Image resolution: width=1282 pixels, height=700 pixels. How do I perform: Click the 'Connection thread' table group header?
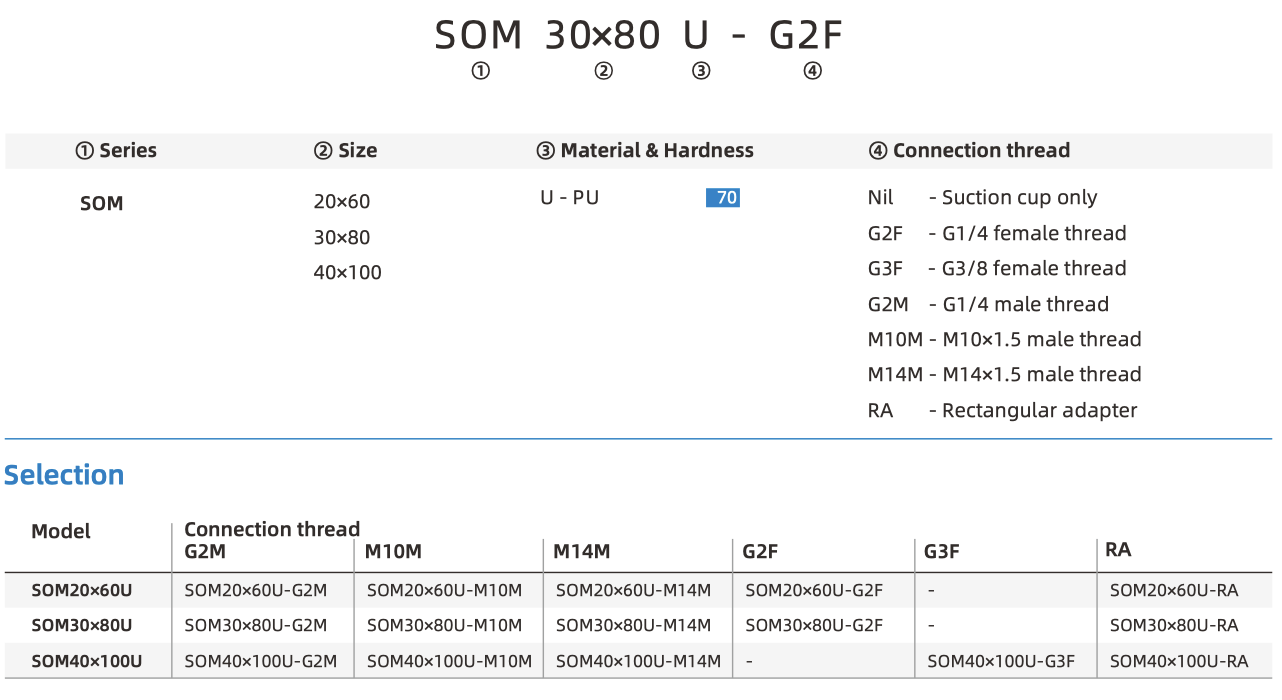(272, 529)
